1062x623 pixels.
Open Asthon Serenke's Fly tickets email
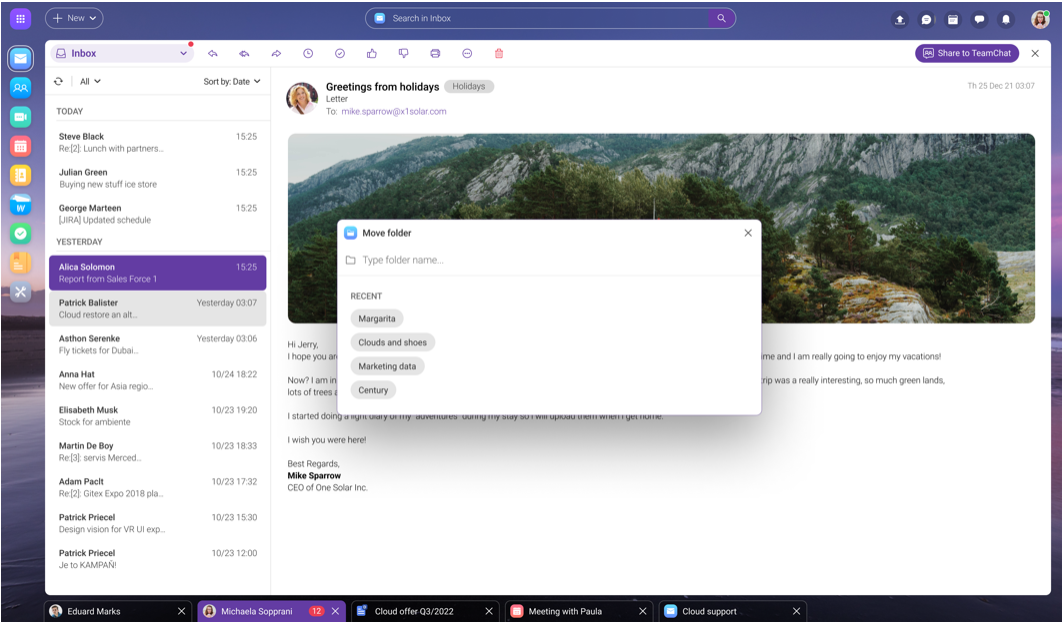point(158,344)
